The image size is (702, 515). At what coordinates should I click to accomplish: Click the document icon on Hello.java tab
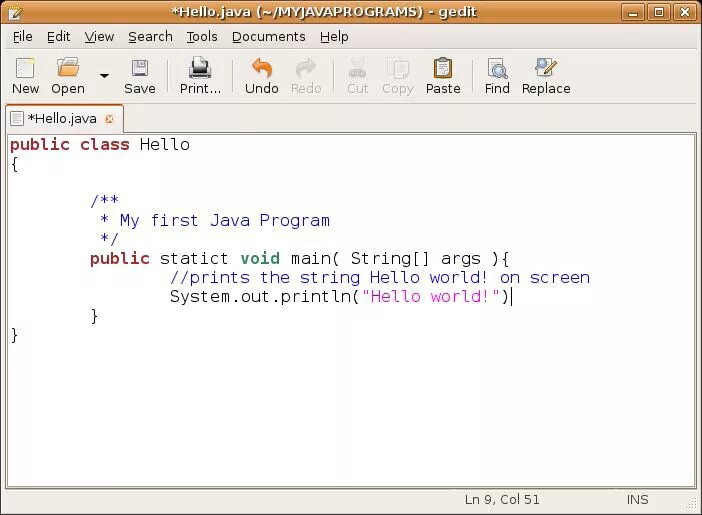(17, 119)
